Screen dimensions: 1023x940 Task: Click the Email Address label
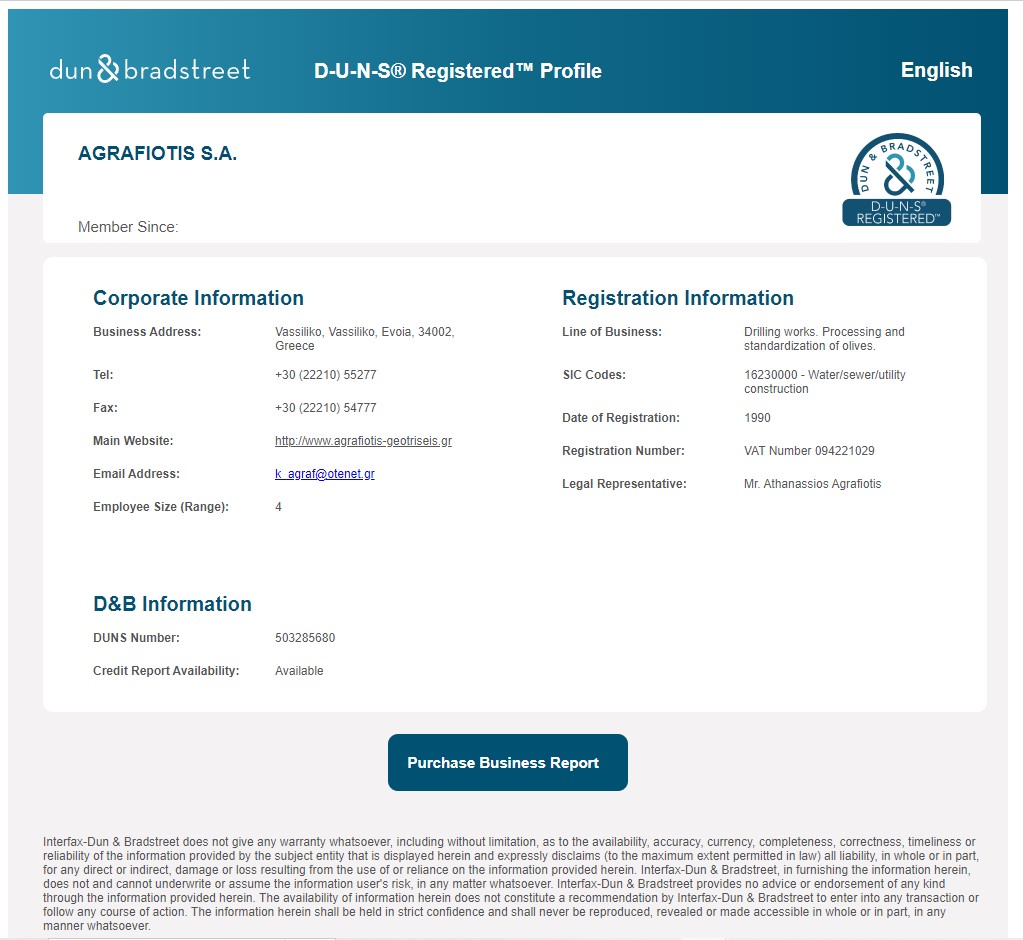pyautogui.click(x=136, y=474)
